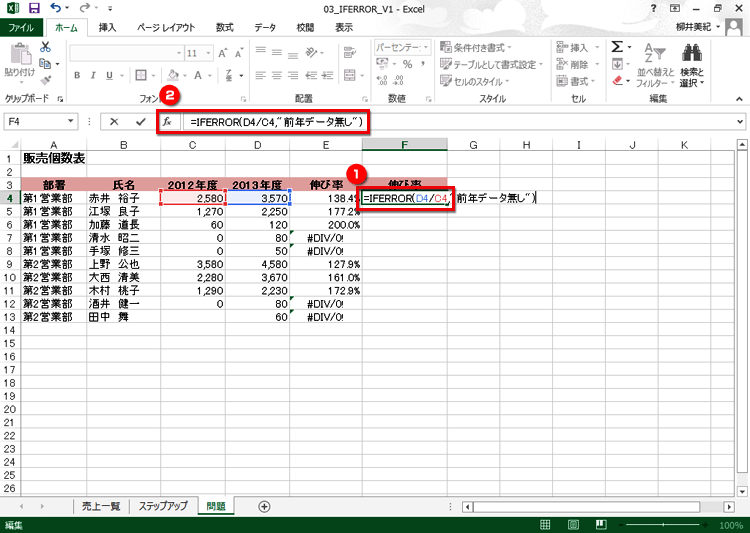Click Increase Indent icon
Viewport: 750px width, 533px height.
[x=328, y=75]
